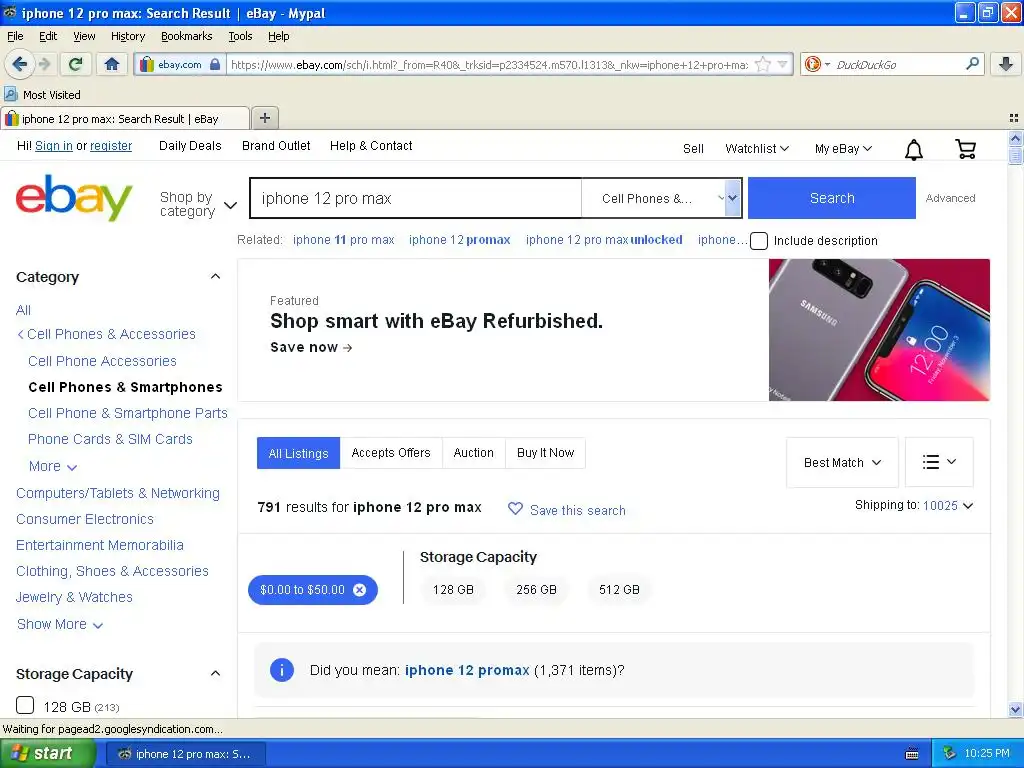
Task: Change the Shipping to 10025 zip dropdown
Action: 947,505
